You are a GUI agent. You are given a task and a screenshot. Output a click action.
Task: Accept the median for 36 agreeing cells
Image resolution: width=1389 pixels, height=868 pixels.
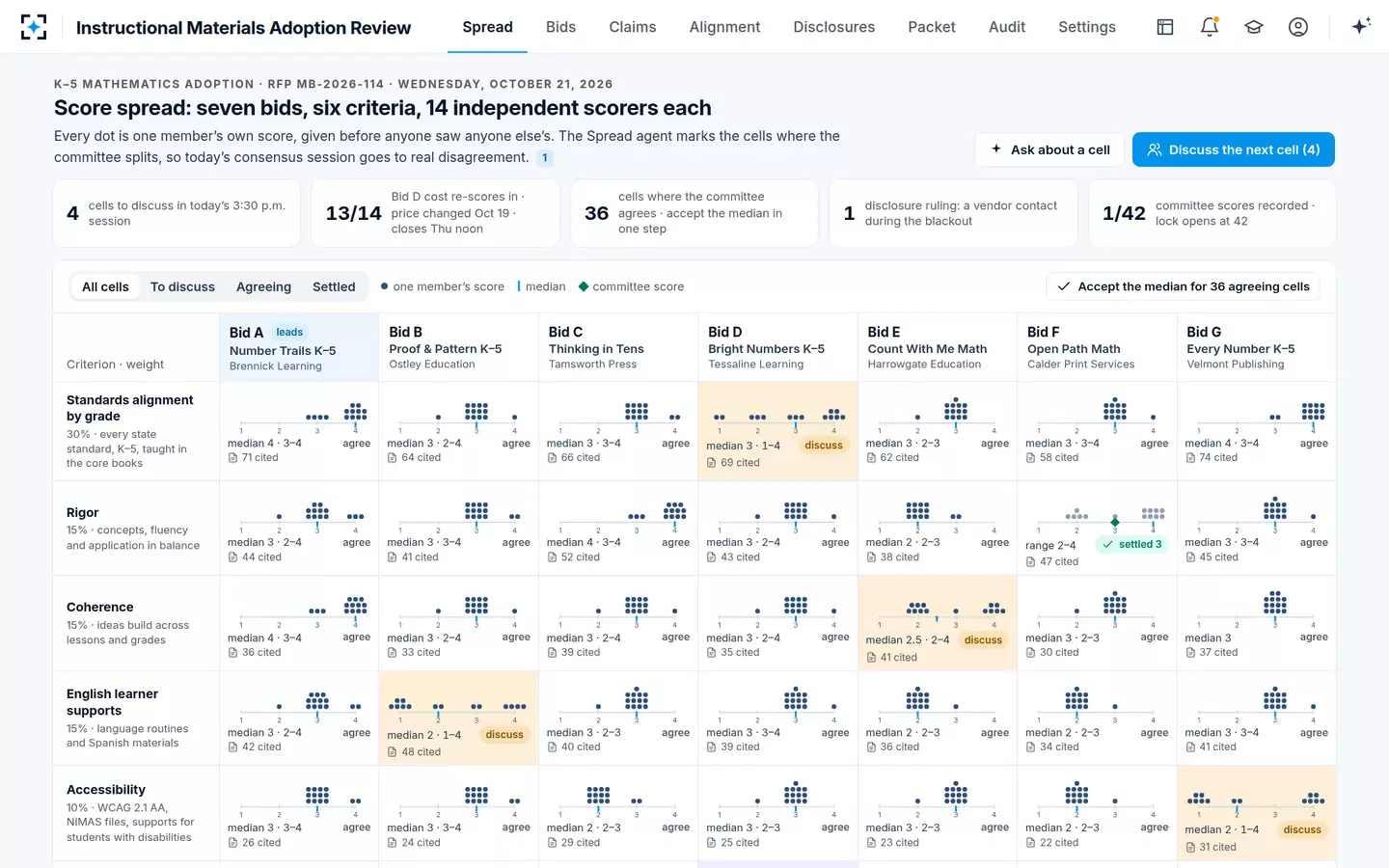coord(1183,286)
